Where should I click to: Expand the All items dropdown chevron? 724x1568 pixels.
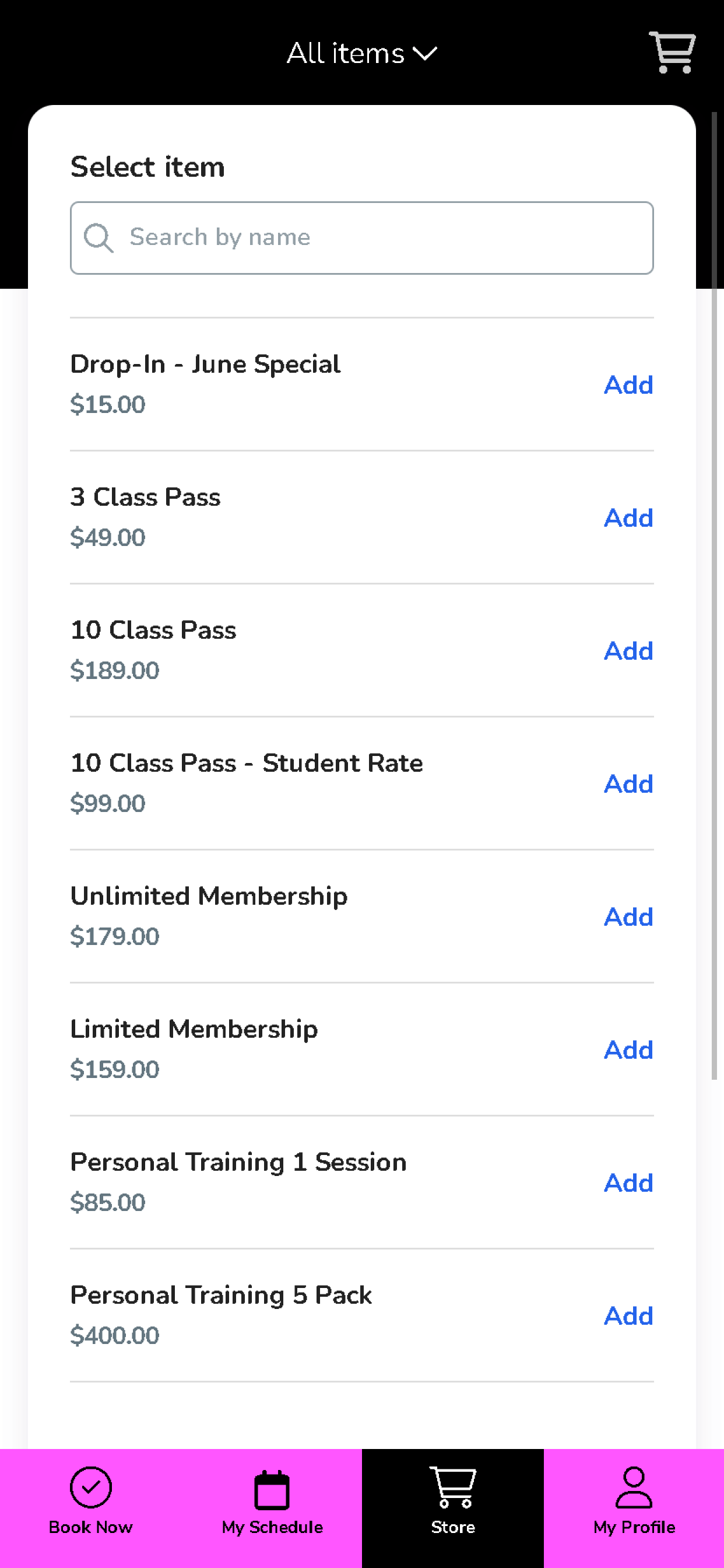pyautogui.click(x=425, y=54)
